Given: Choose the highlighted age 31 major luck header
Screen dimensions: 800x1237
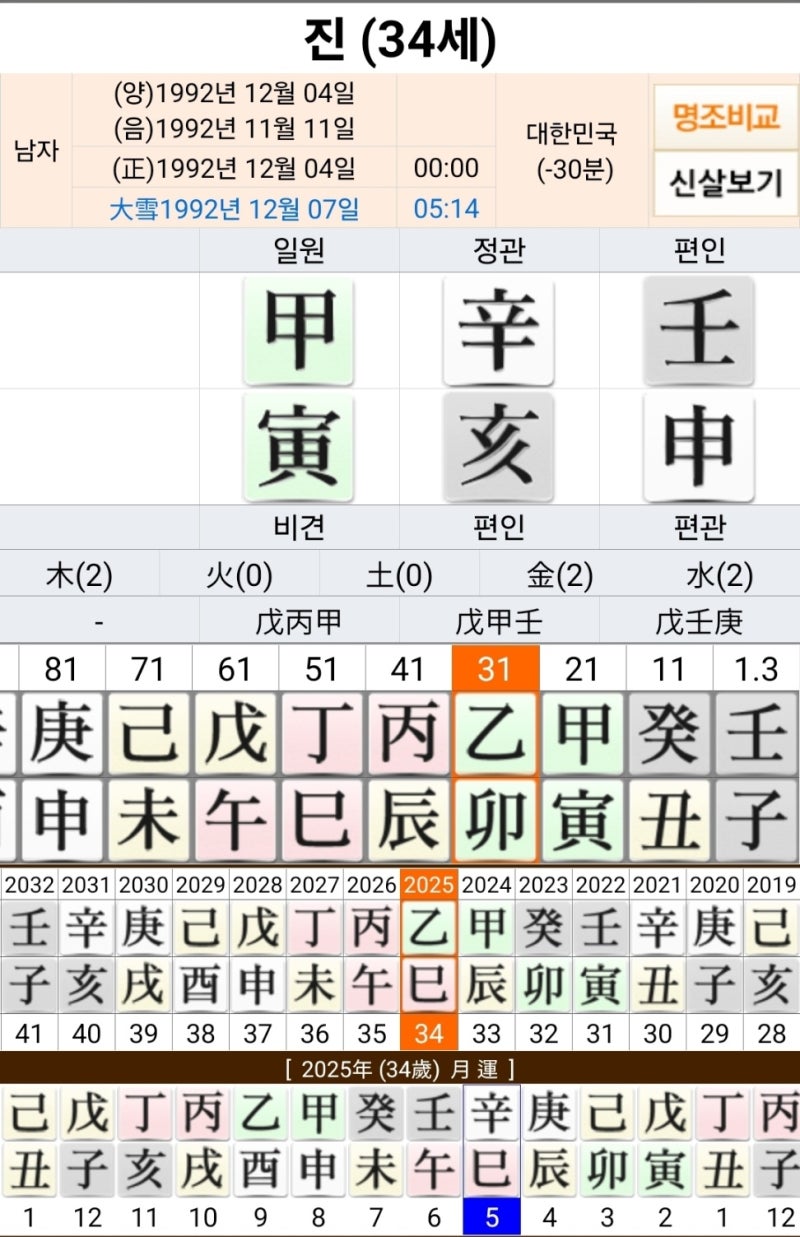Looking at the screenshot, I should (x=495, y=668).
